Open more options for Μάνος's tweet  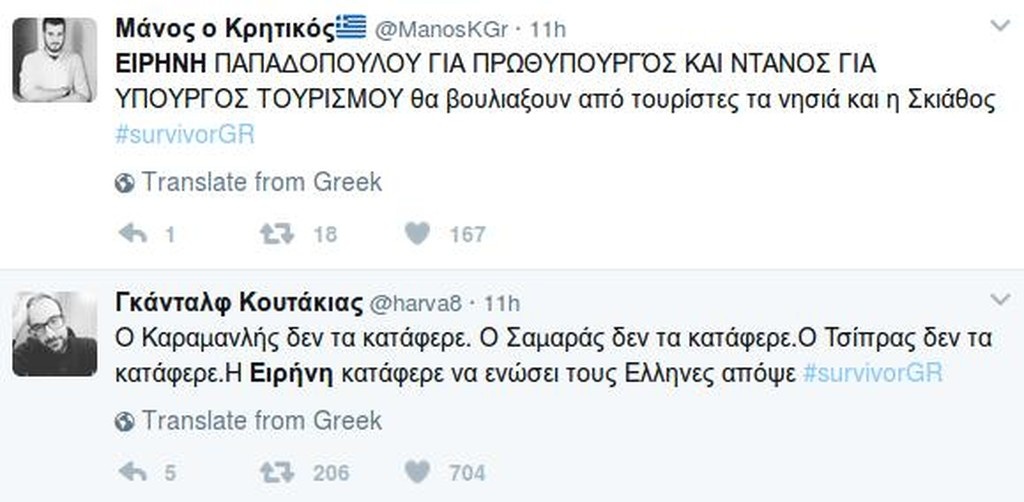(x=998, y=23)
